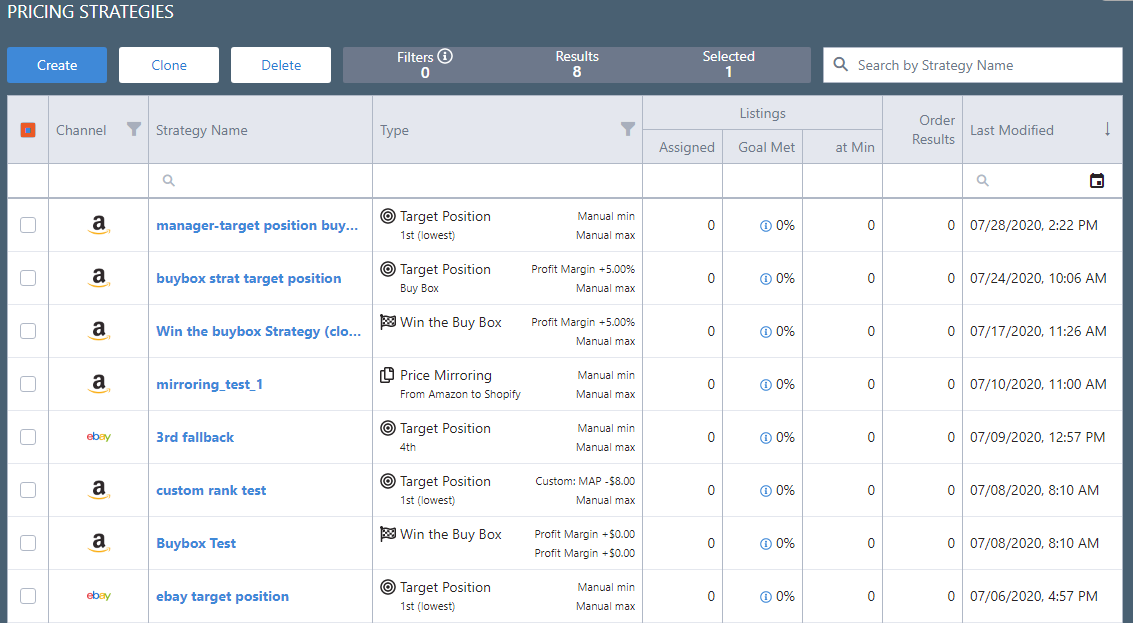Sort by the Assigned column header
This screenshot has width=1133, height=623.
(686, 147)
